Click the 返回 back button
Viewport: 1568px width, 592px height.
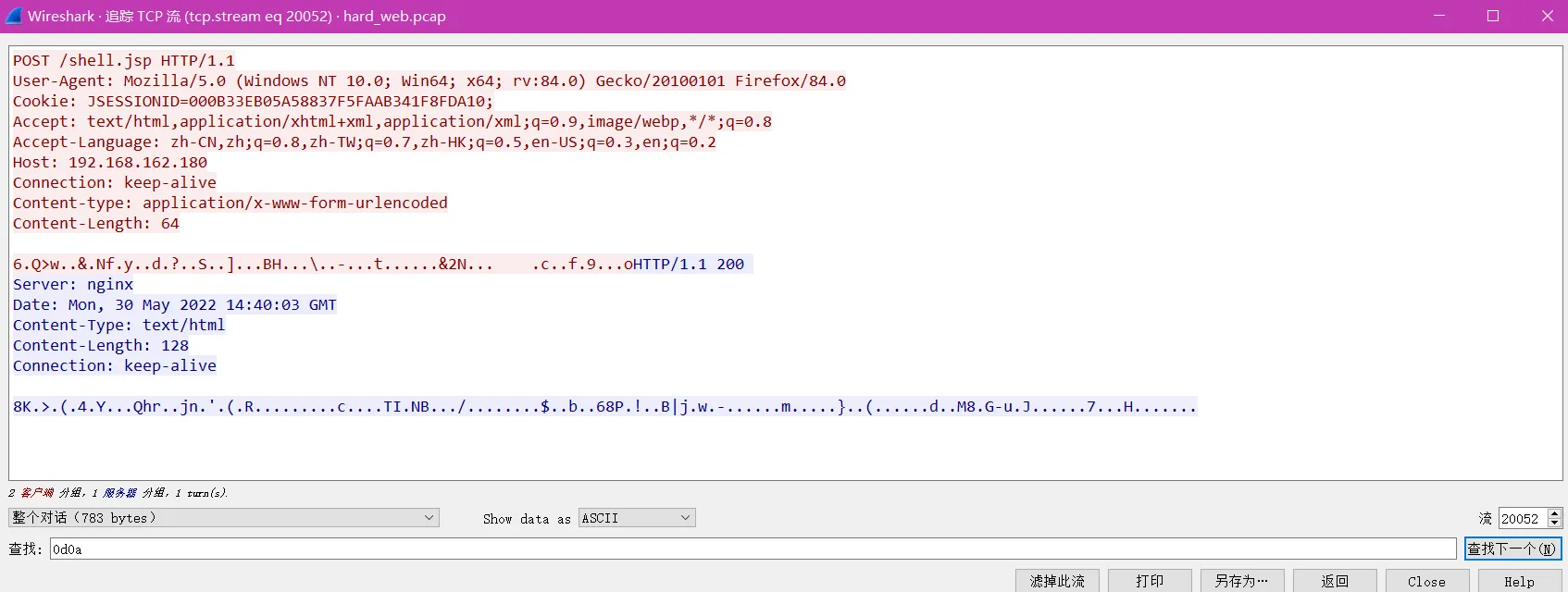[1334, 581]
